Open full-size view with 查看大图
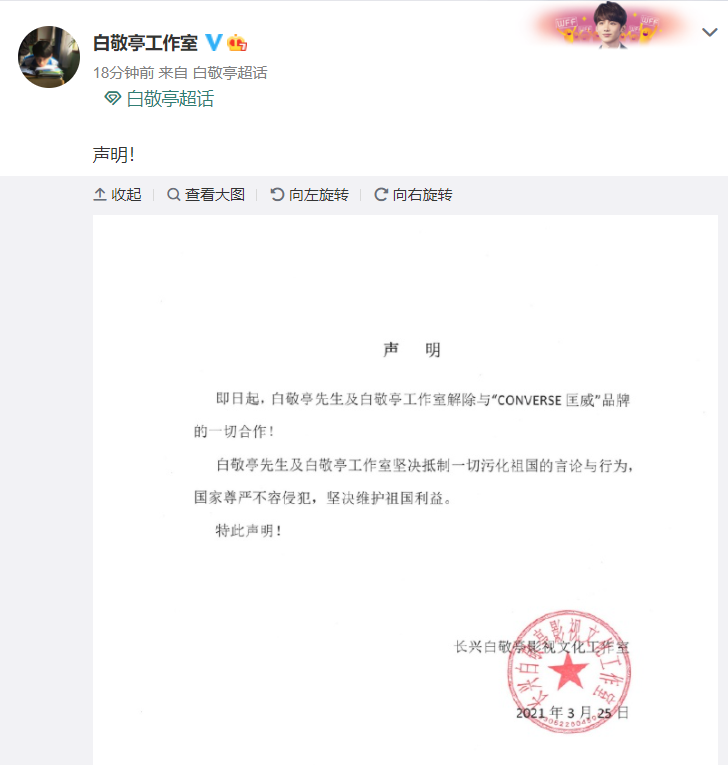728x765 pixels. coord(206,195)
